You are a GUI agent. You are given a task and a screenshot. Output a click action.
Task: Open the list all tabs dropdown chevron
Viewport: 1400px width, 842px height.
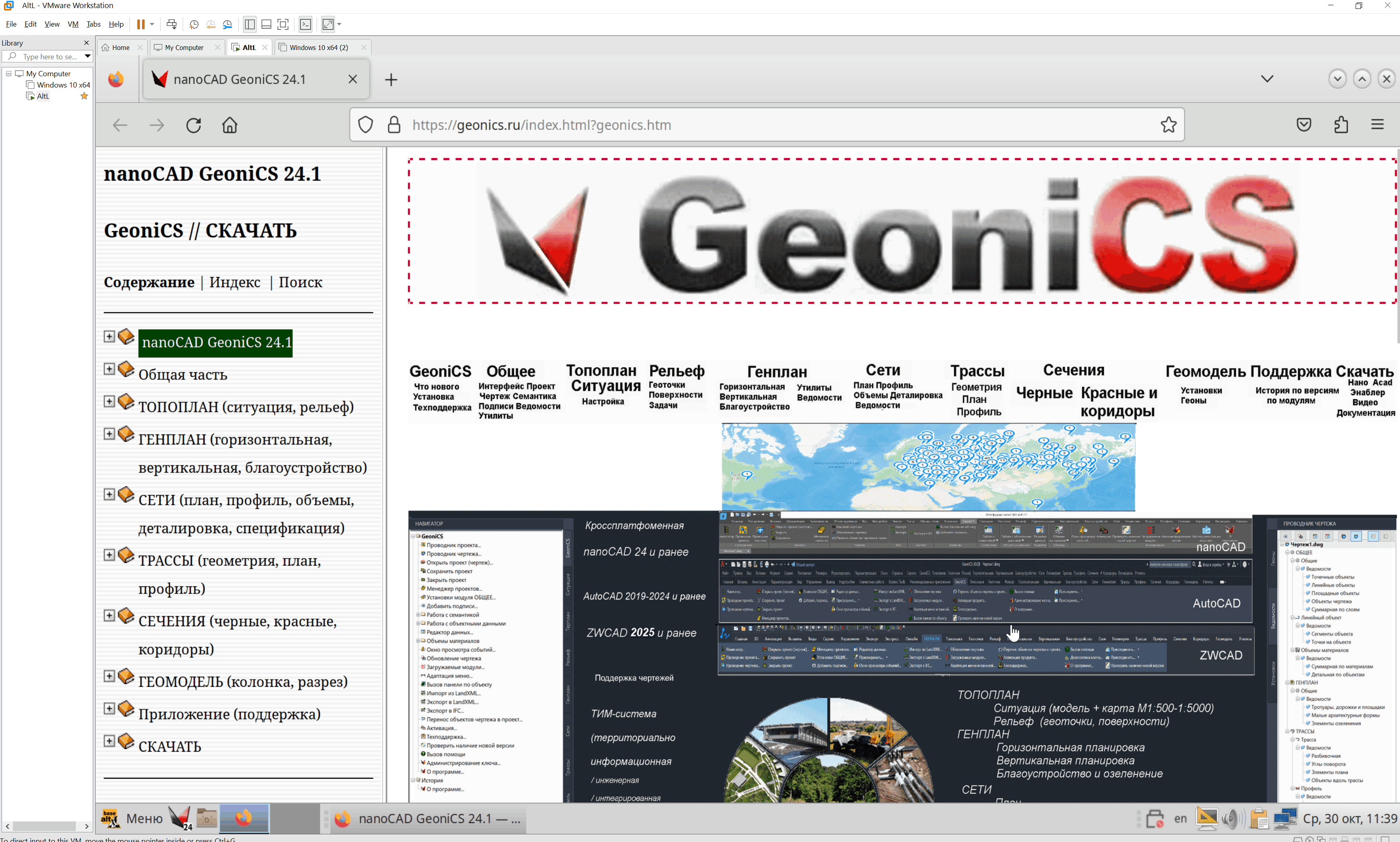(1266, 79)
